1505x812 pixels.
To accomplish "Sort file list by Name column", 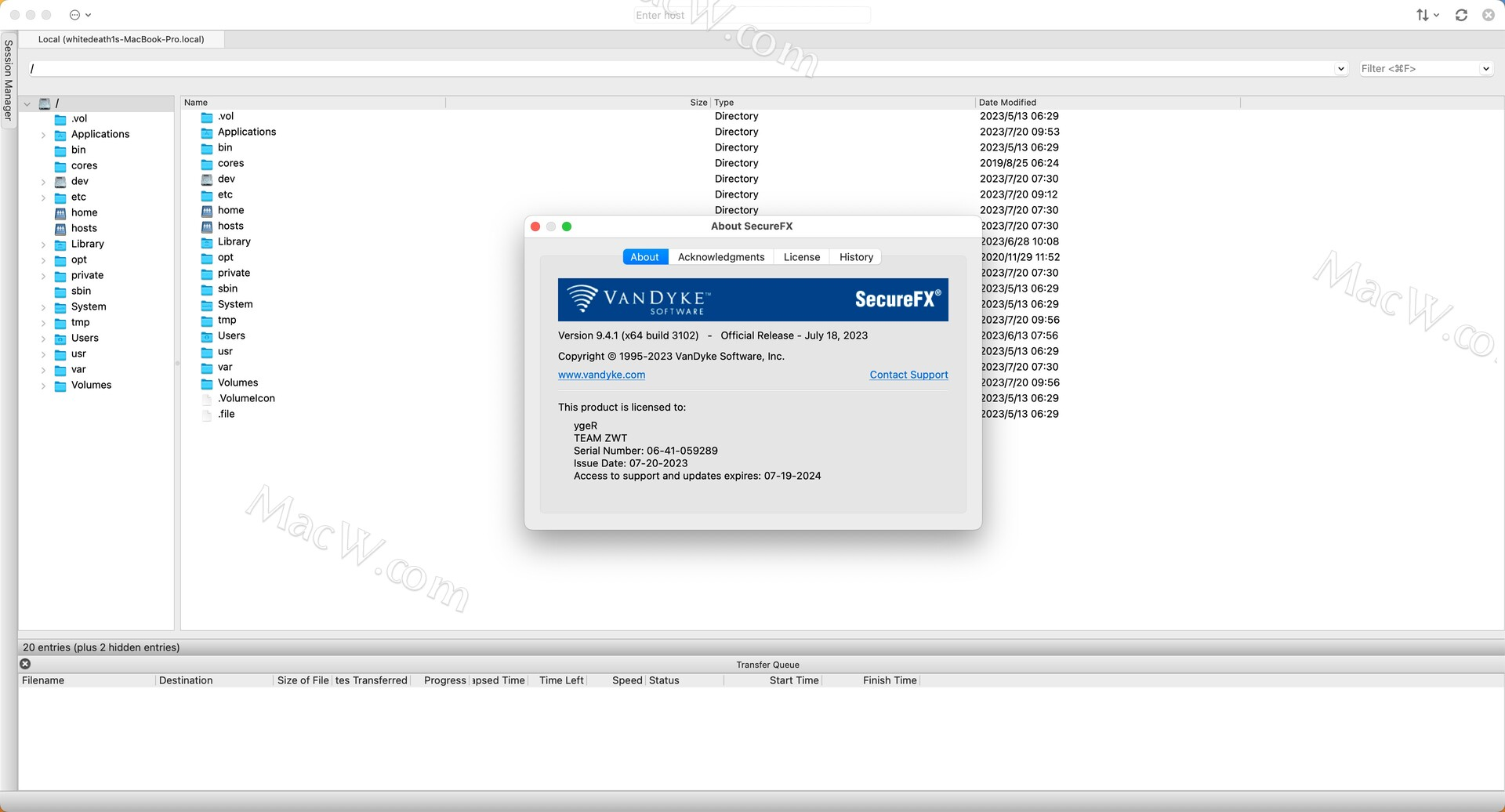I will click(314, 103).
